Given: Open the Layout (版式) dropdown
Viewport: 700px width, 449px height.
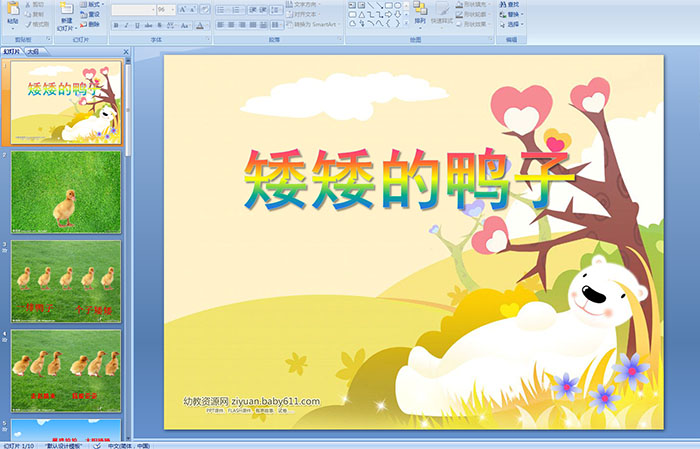Looking at the screenshot, I should (x=92, y=4).
